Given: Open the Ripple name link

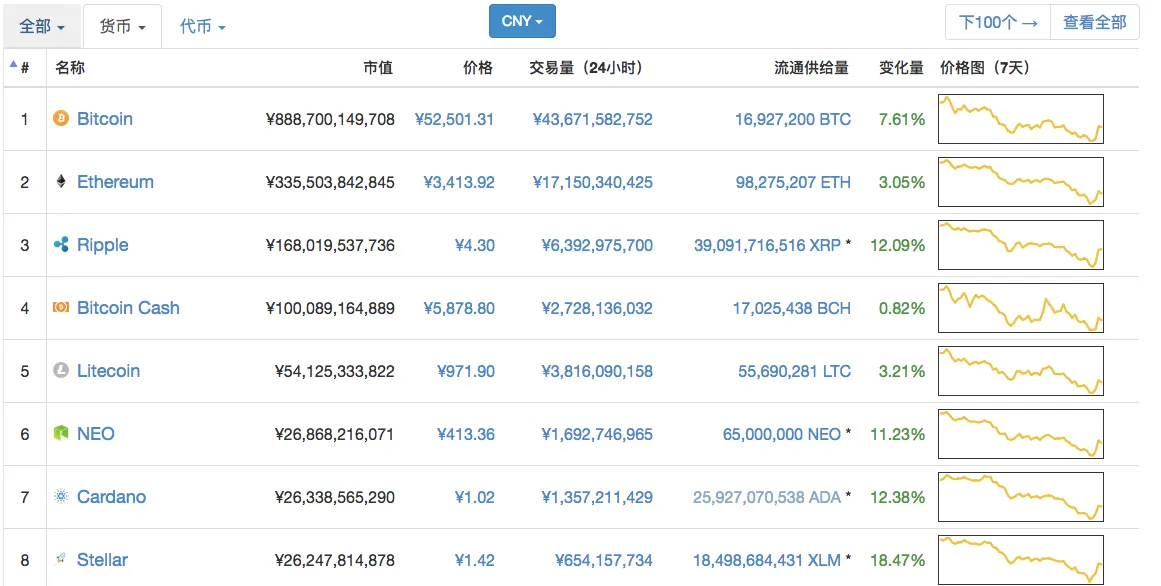Looking at the screenshot, I should (103, 245).
